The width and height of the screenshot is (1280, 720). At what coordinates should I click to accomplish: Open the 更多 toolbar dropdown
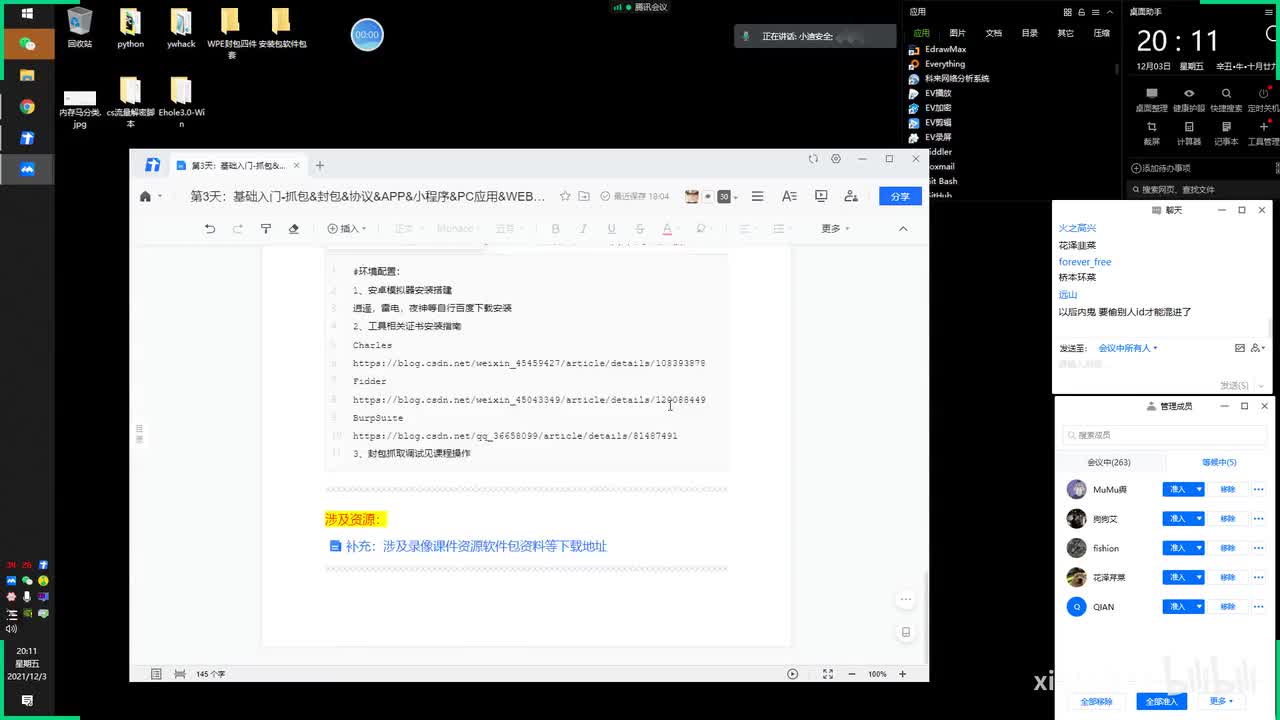[835, 229]
